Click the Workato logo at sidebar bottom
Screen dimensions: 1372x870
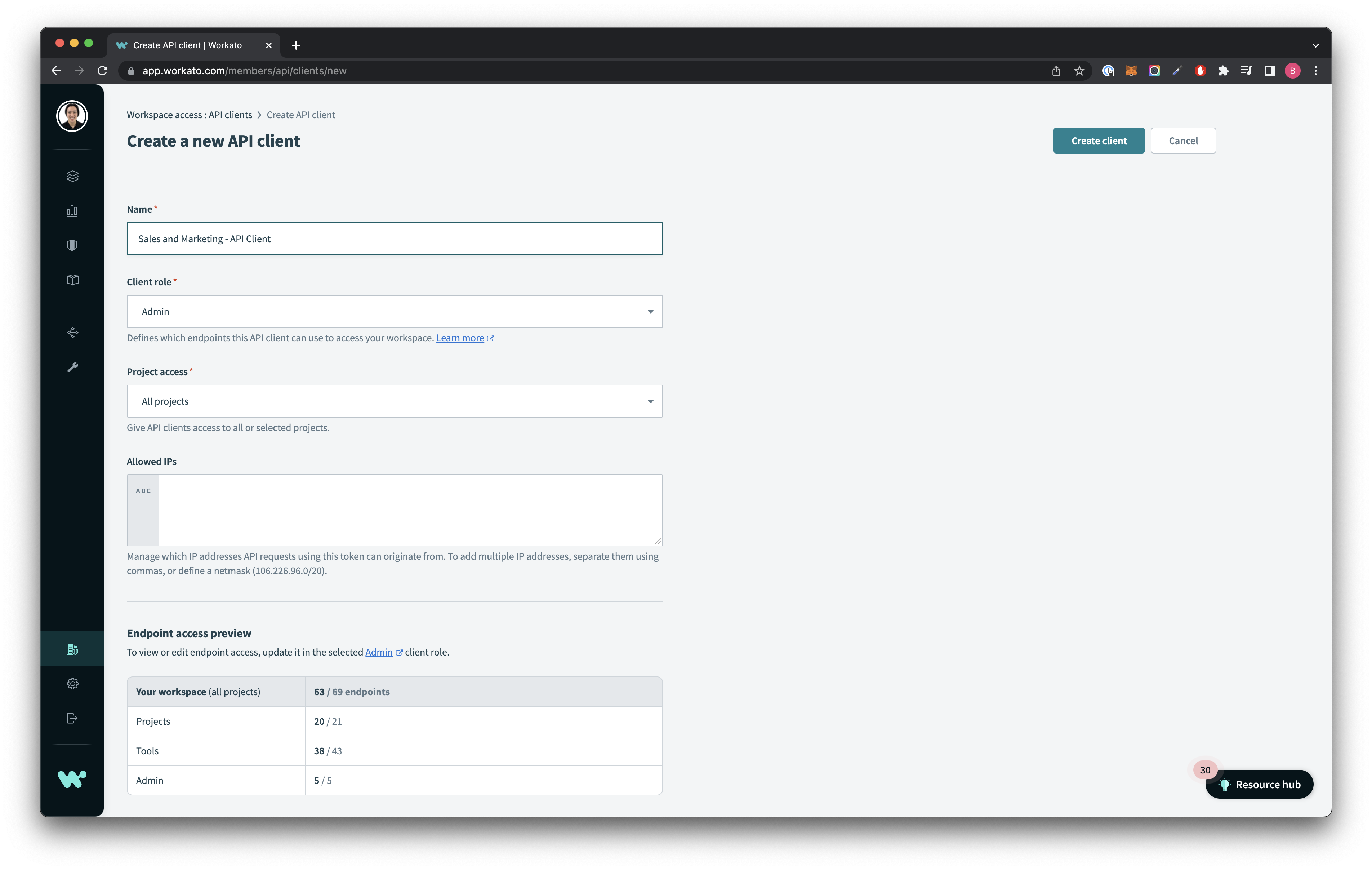click(x=72, y=779)
